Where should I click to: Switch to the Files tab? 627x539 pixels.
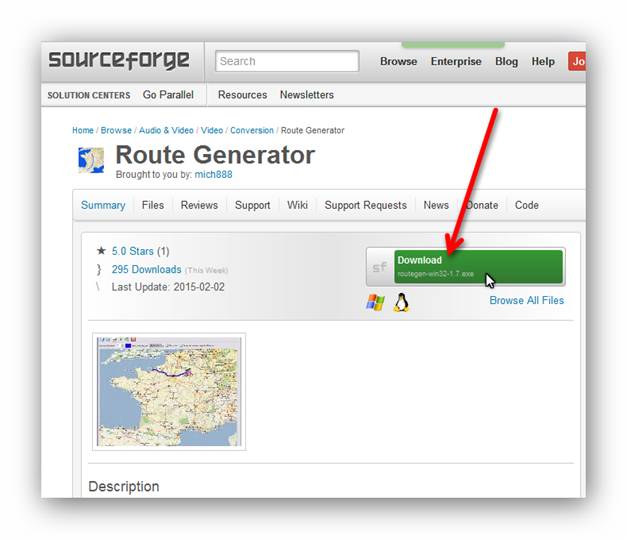[x=153, y=205]
